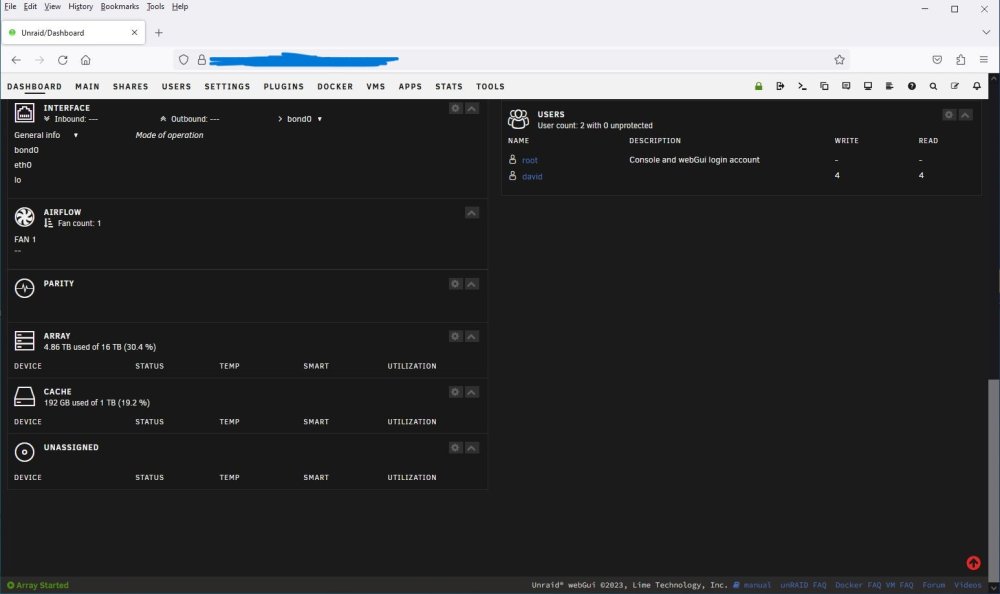Collapse the Users panel
Screen dimensions: 1000x594
point(966,115)
